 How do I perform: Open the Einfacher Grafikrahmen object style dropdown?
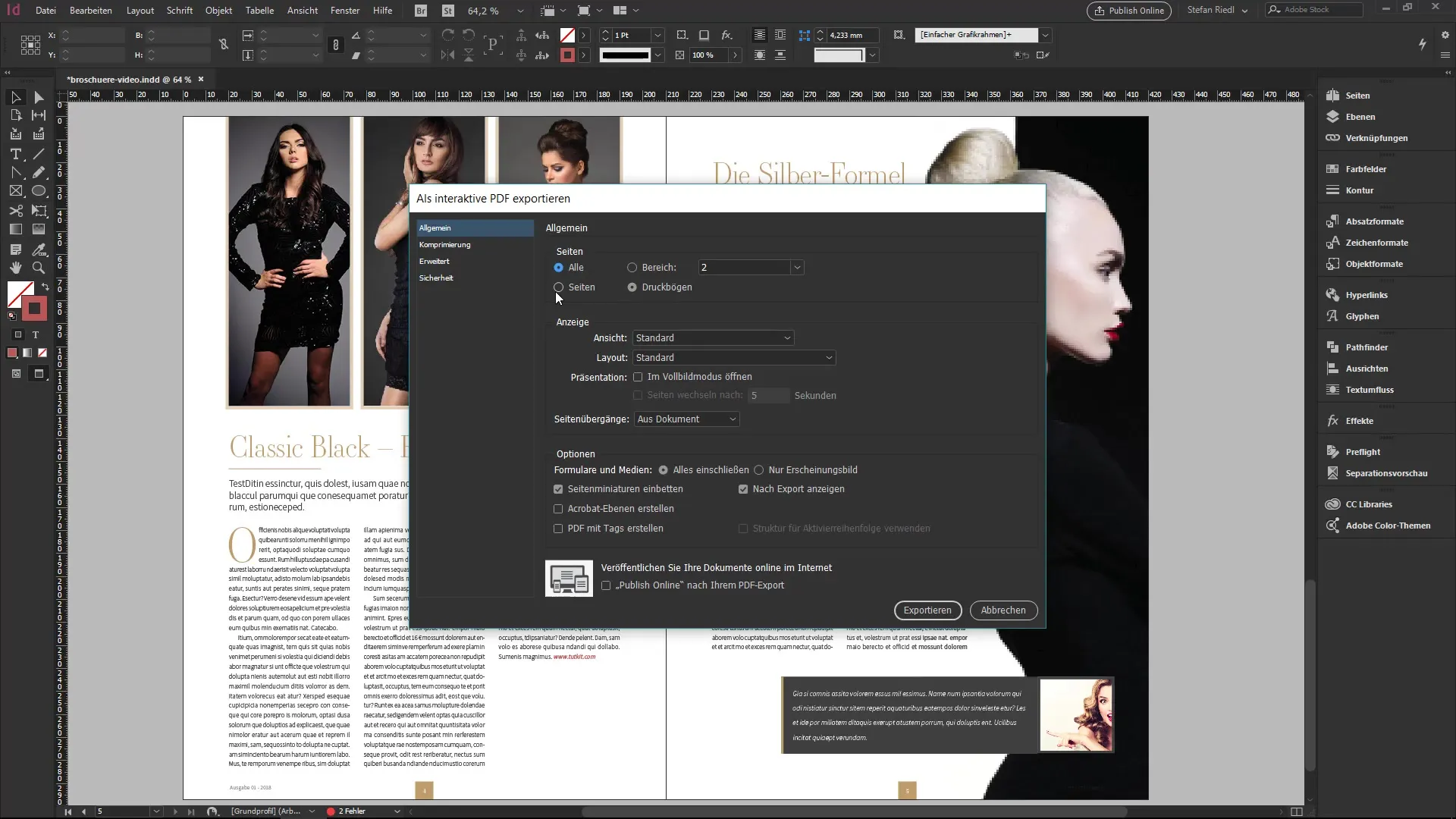[x=1045, y=35]
